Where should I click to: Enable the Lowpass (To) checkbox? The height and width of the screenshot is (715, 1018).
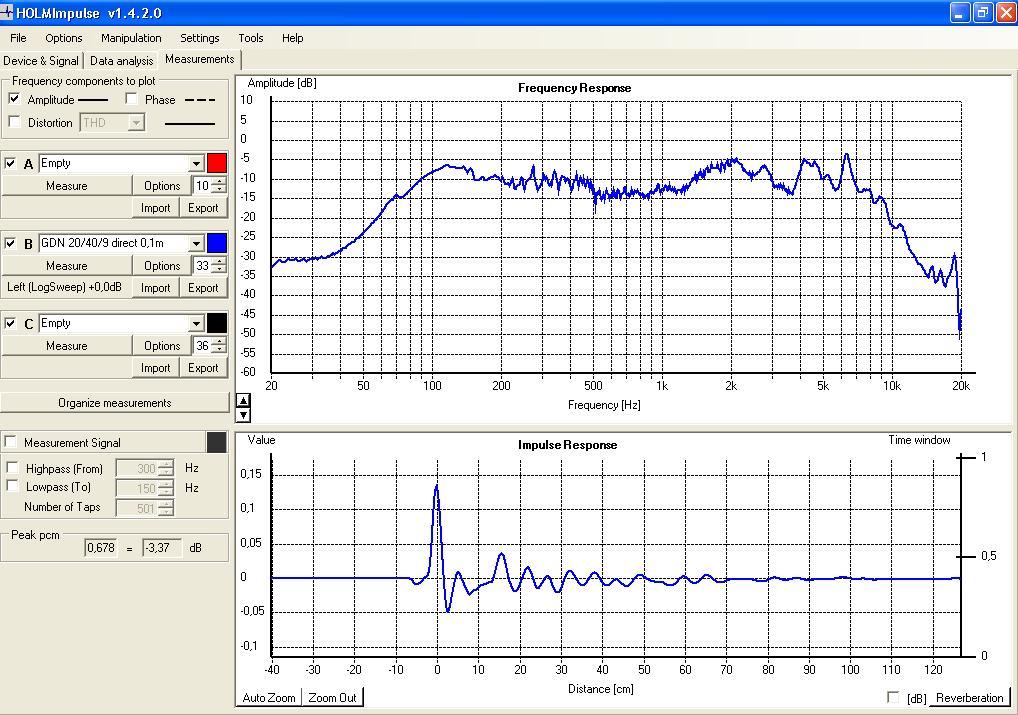[x=12, y=486]
